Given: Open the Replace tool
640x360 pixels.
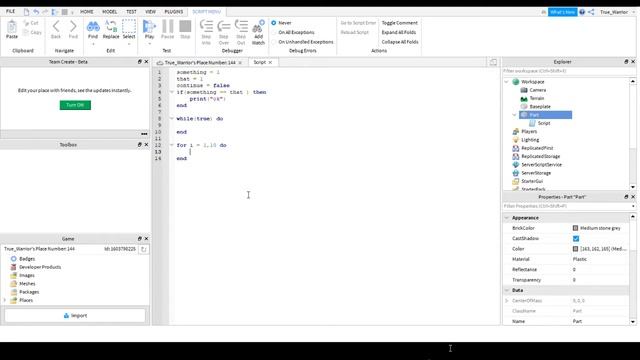Looking at the screenshot, I should (x=111, y=27).
